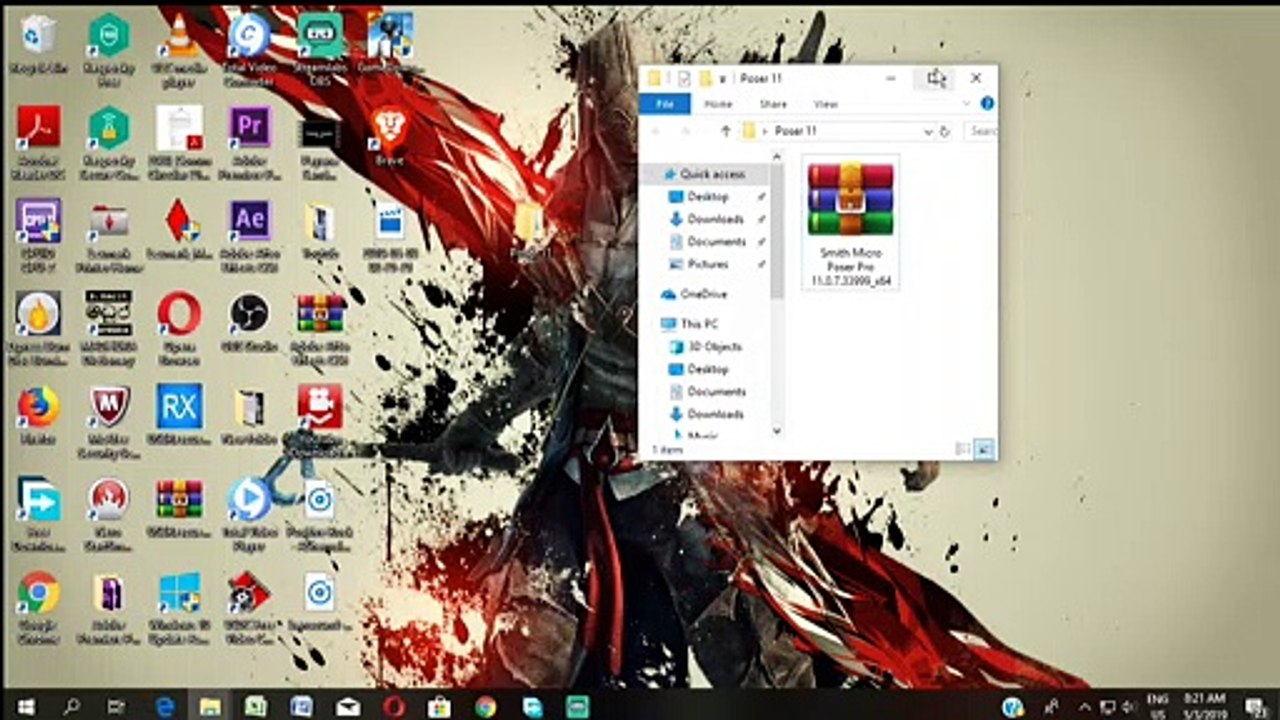Image resolution: width=1280 pixels, height=720 pixels.
Task: Select Desktop under This PC
Action: [x=707, y=369]
